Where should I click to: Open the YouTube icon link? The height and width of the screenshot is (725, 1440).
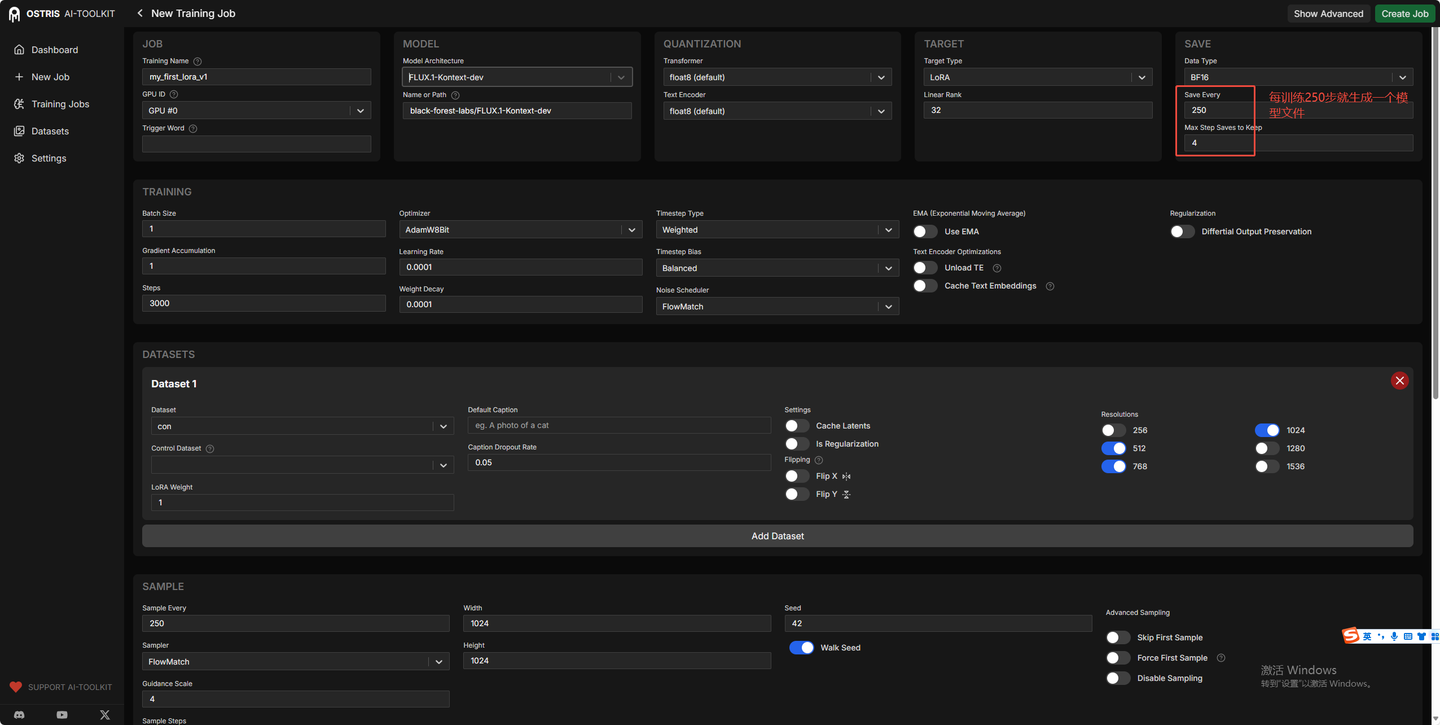[x=62, y=715]
